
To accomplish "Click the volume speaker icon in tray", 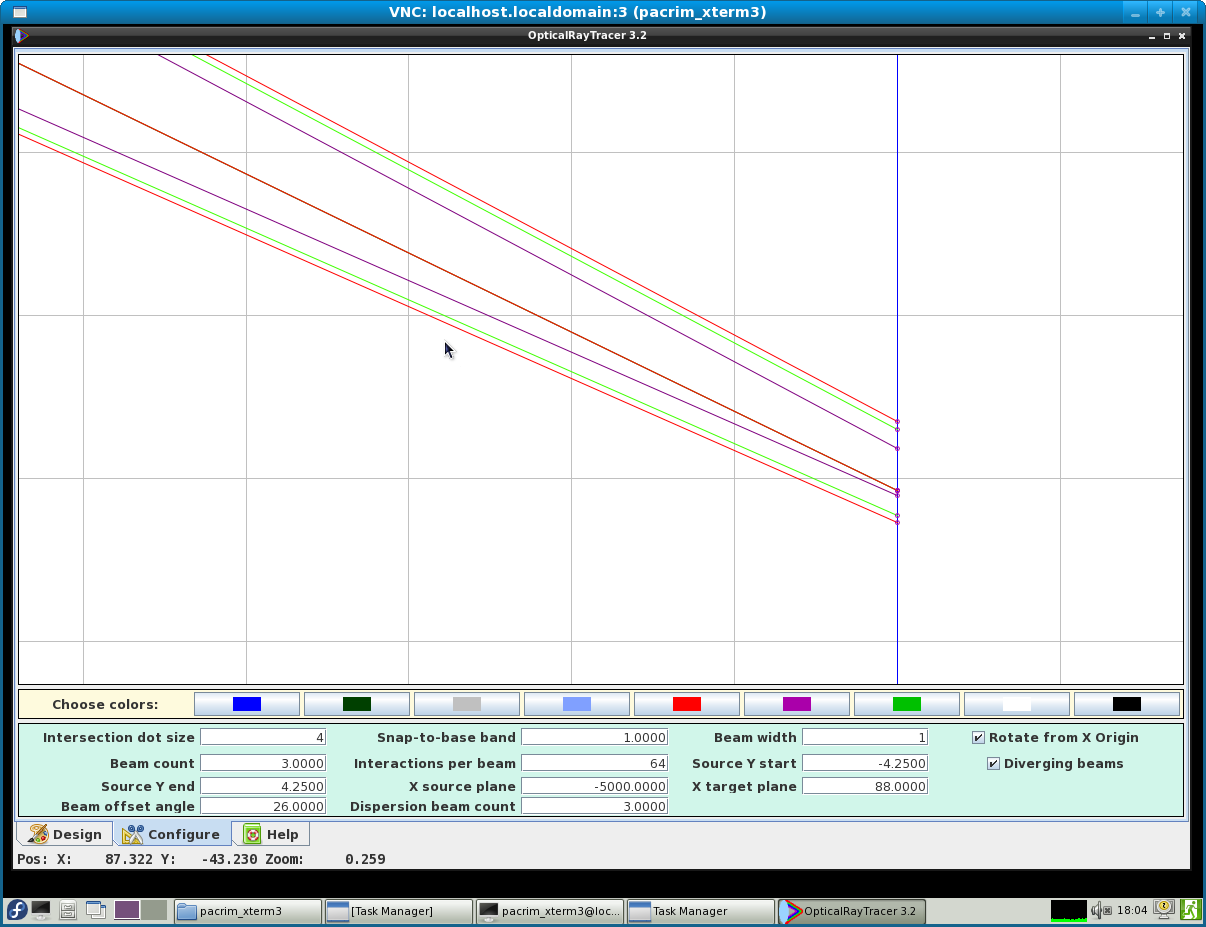I will pyautogui.click(x=1101, y=910).
